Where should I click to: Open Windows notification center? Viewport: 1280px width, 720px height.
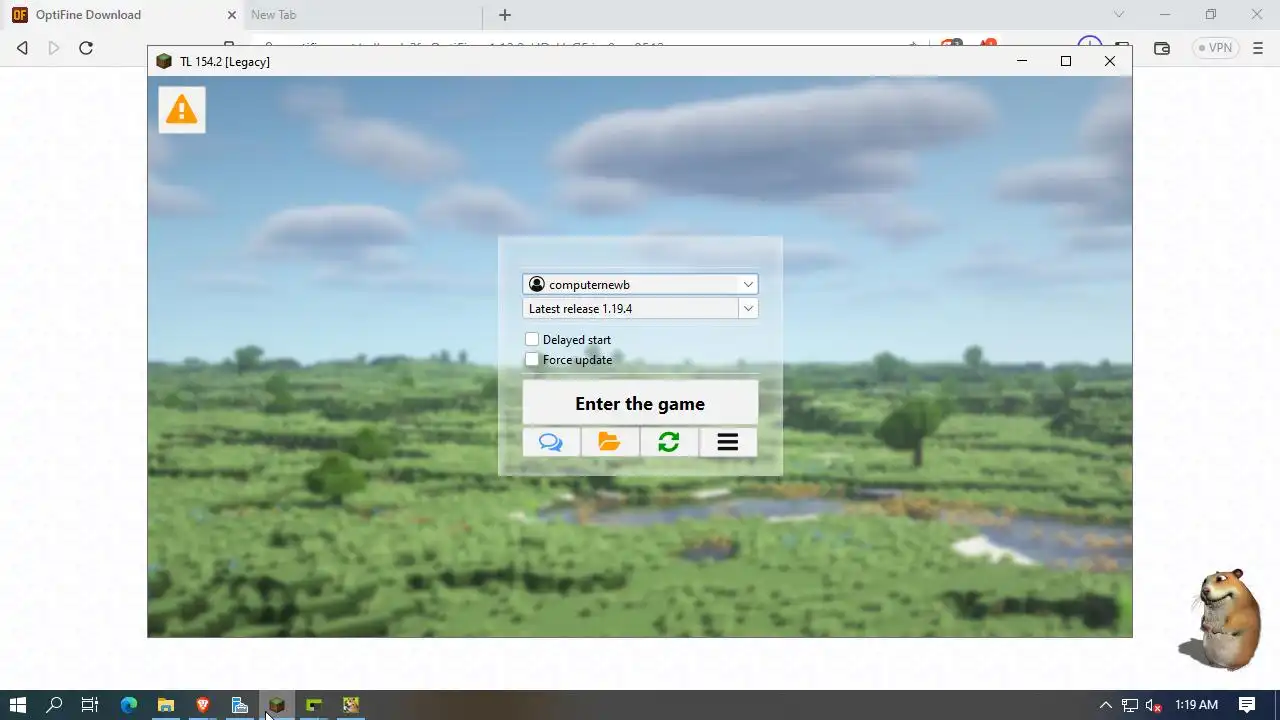[x=1247, y=705]
